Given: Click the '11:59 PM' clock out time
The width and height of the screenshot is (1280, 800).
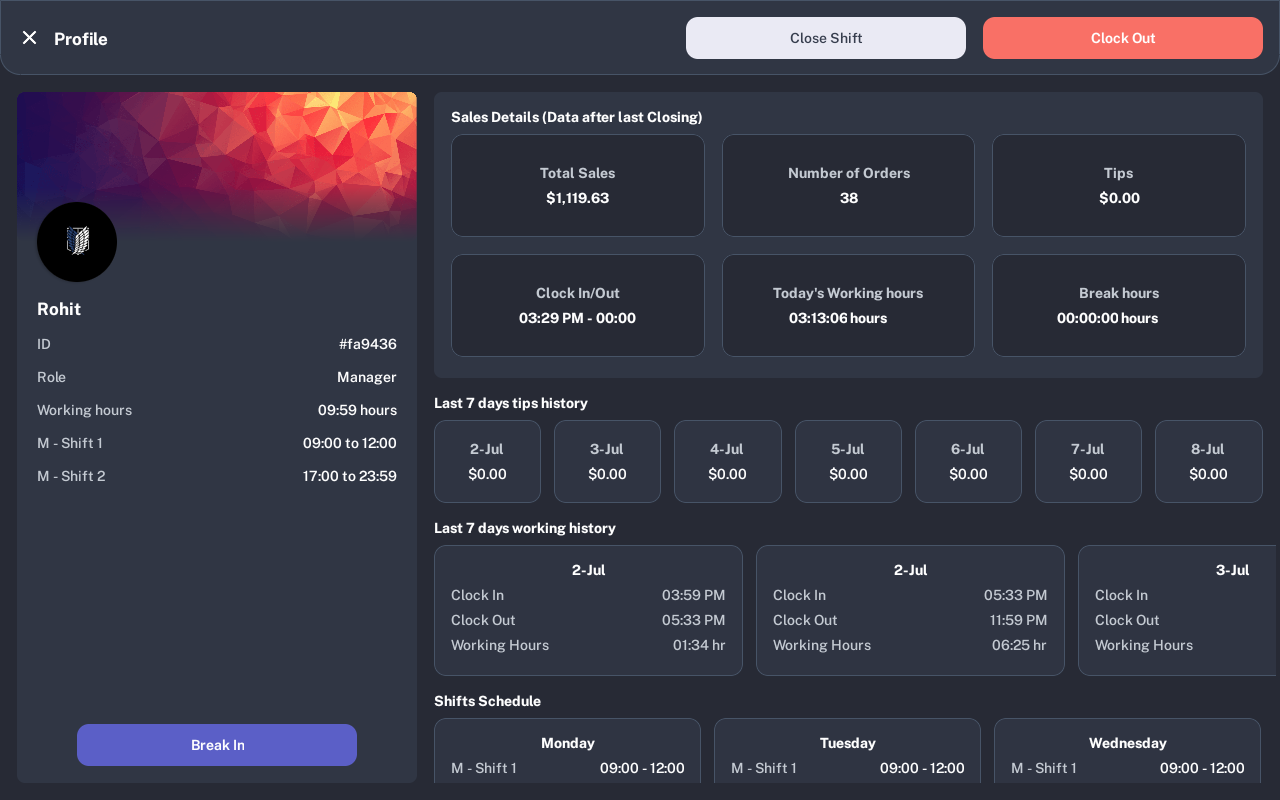Looking at the screenshot, I should tap(1018, 620).
